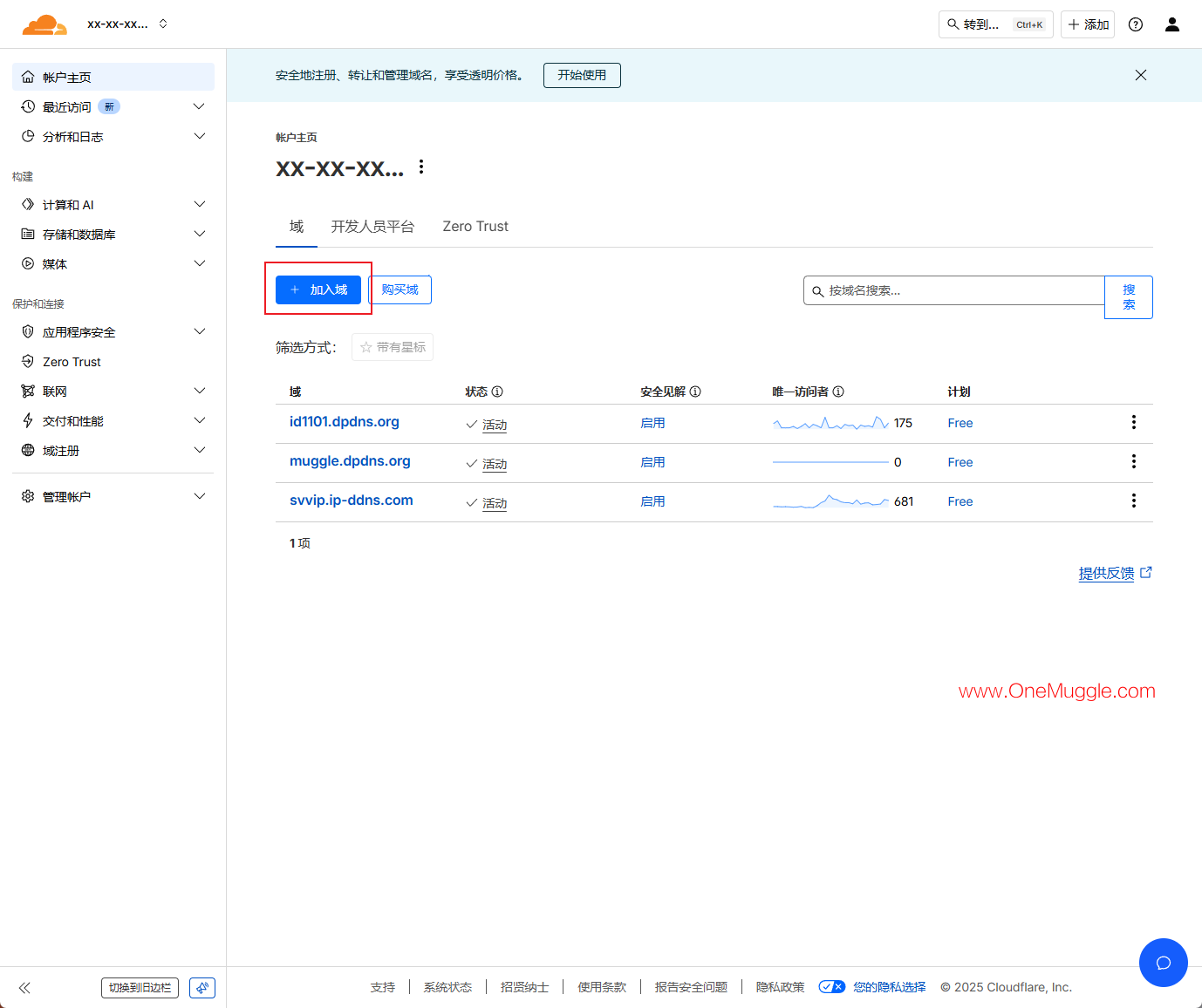1202x1008 pixels.
Task: Click the 开始使用 banner button
Action: (582, 75)
